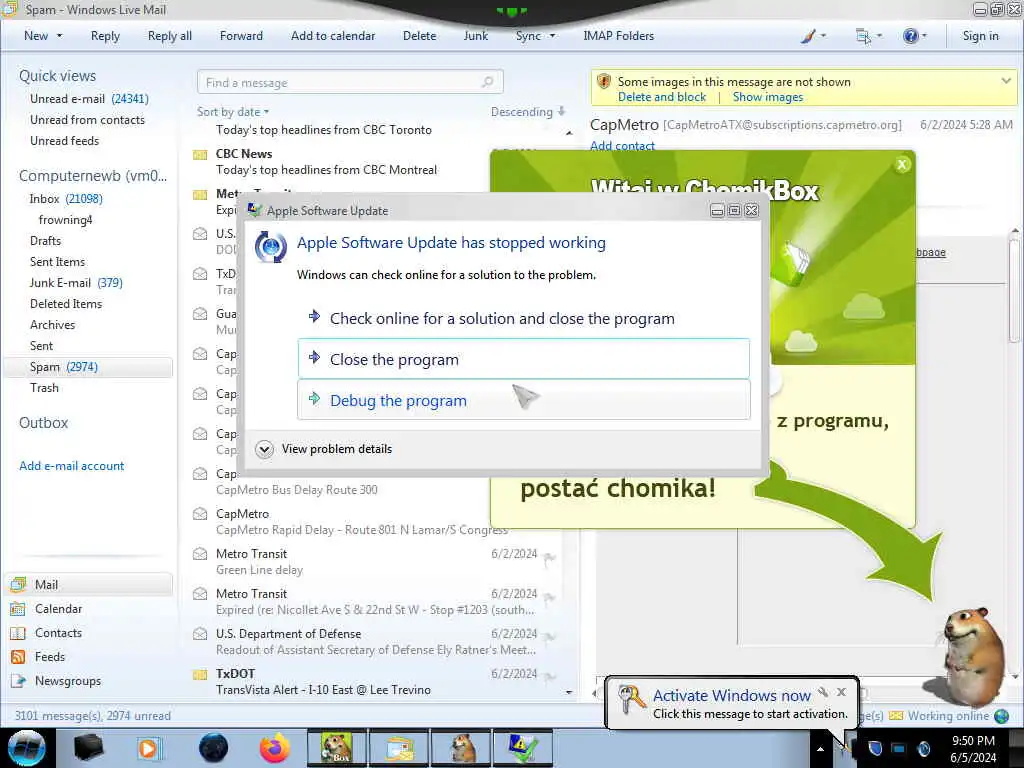
Task: Choose Close the program in the dialog
Action: (x=524, y=359)
